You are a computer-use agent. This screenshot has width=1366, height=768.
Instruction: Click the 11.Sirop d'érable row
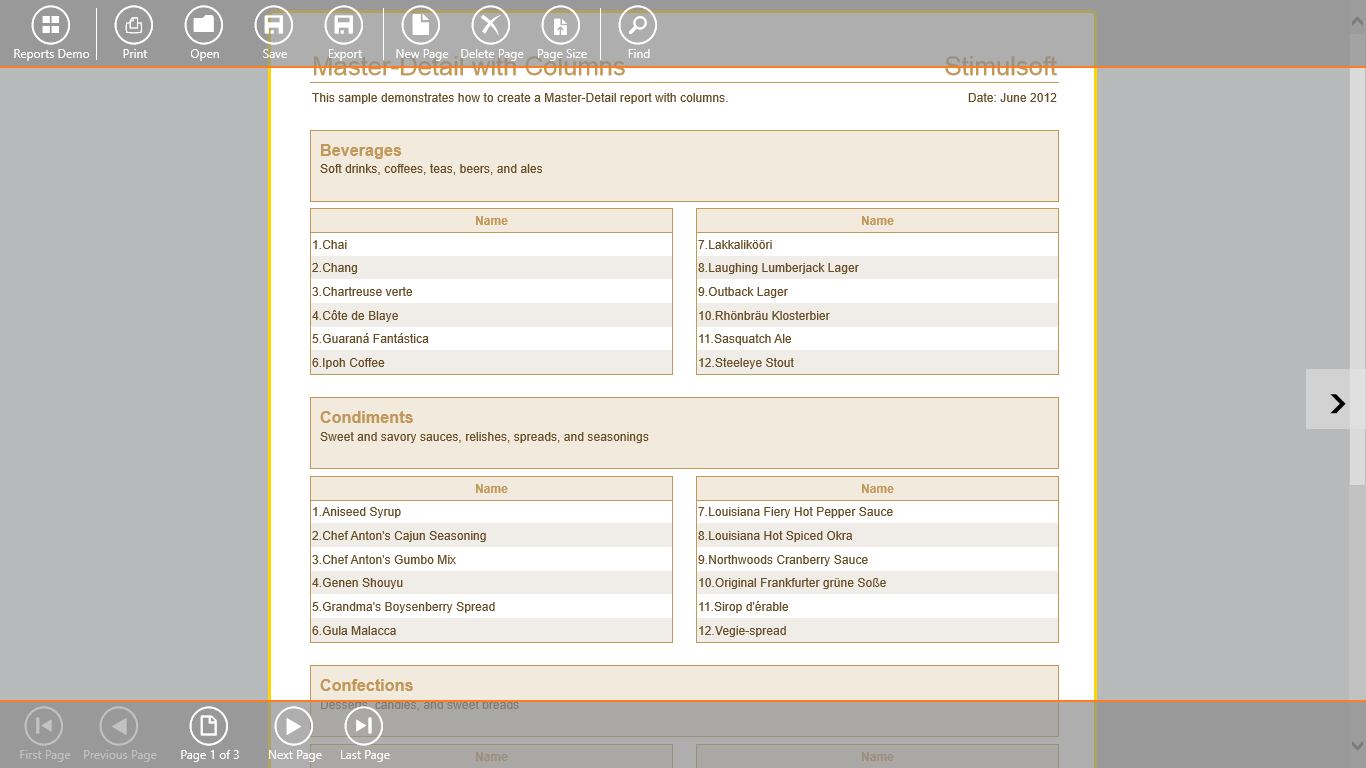click(877, 607)
